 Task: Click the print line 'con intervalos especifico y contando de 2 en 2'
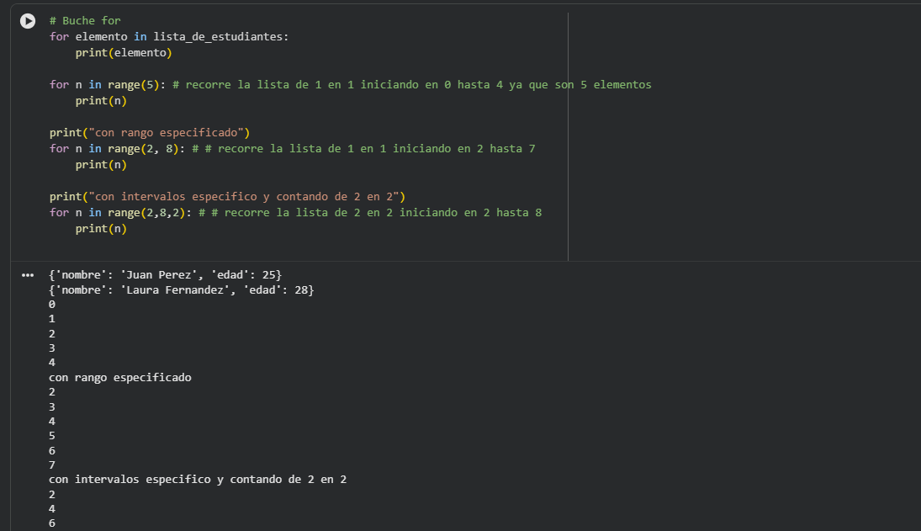pyautogui.click(x=227, y=197)
